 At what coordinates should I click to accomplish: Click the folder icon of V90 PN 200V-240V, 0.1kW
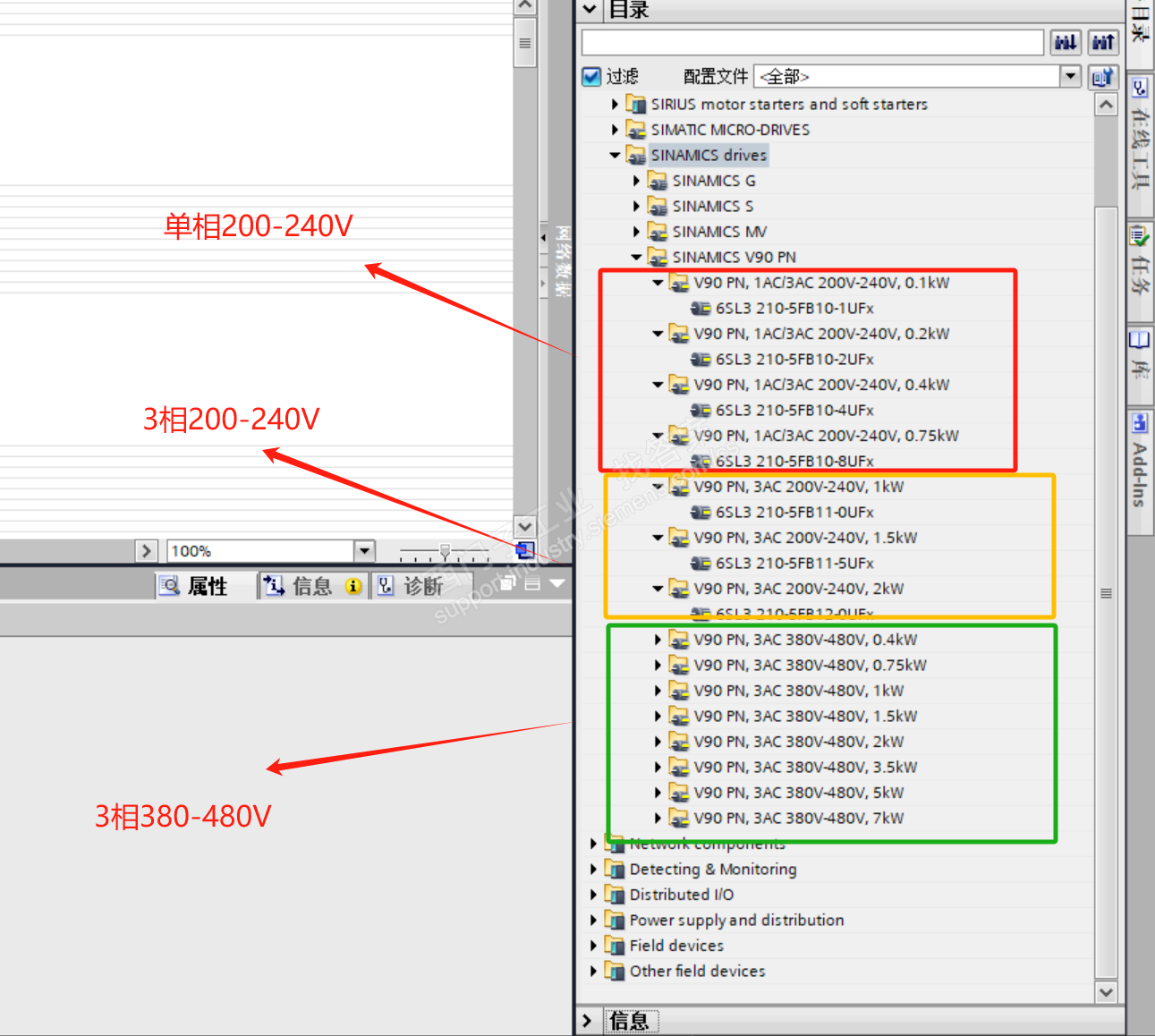(x=679, y=283)
